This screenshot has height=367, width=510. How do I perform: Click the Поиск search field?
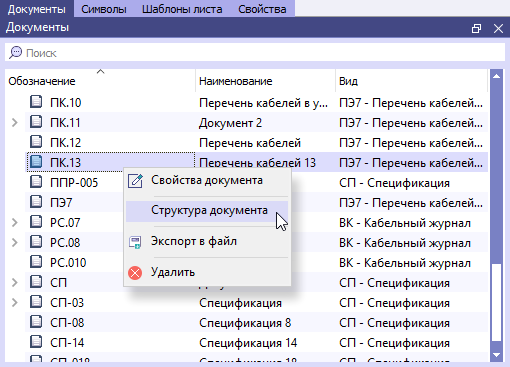[255, 52]
